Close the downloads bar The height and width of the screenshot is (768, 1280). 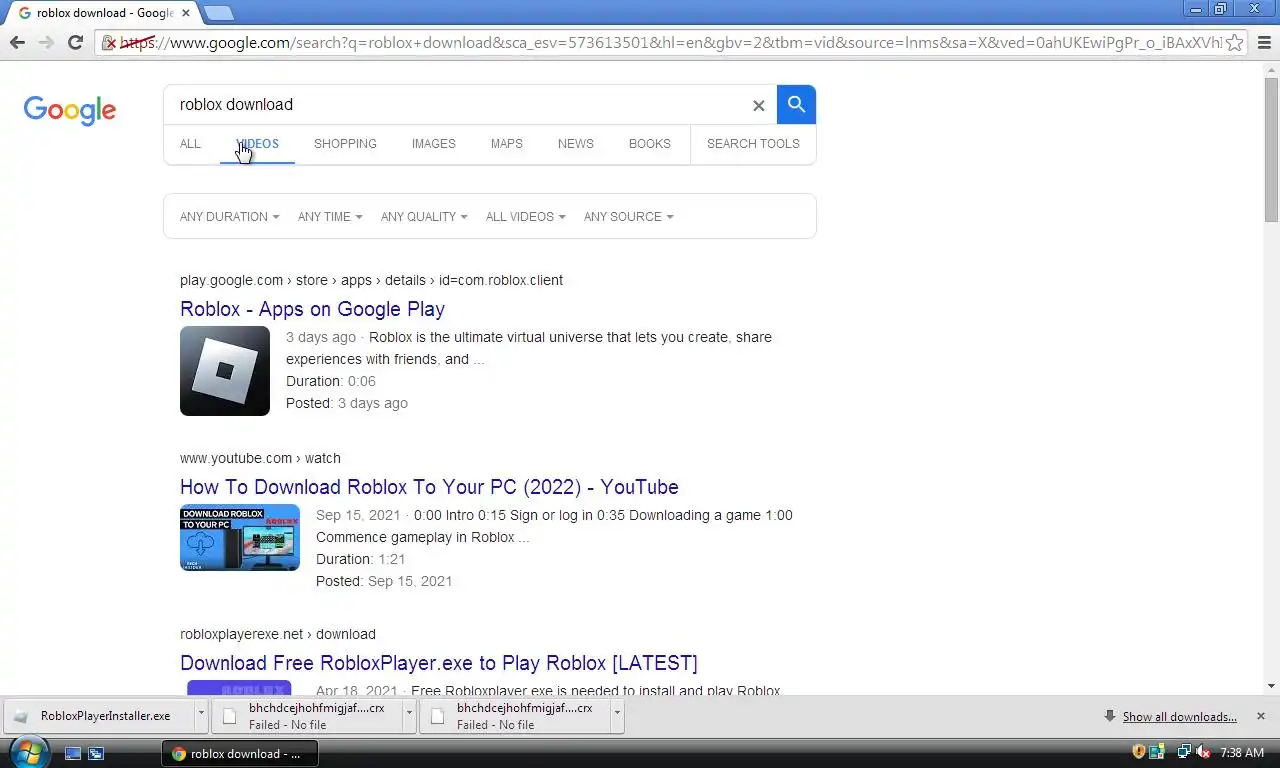coord(1260,716)
